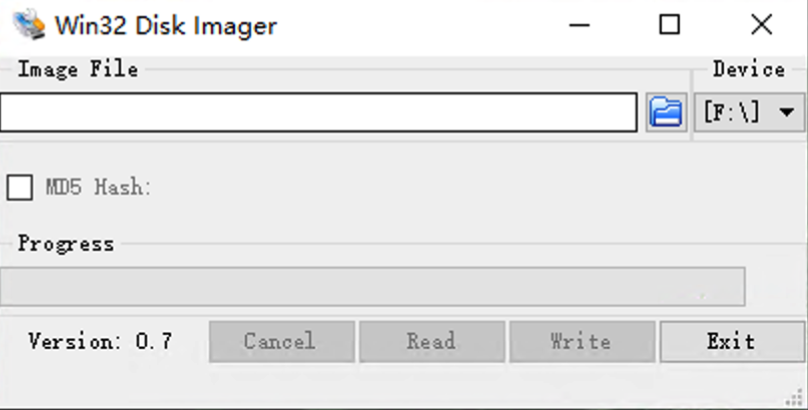
Task: Click the Read button
Action: click(x=431, y=341)
